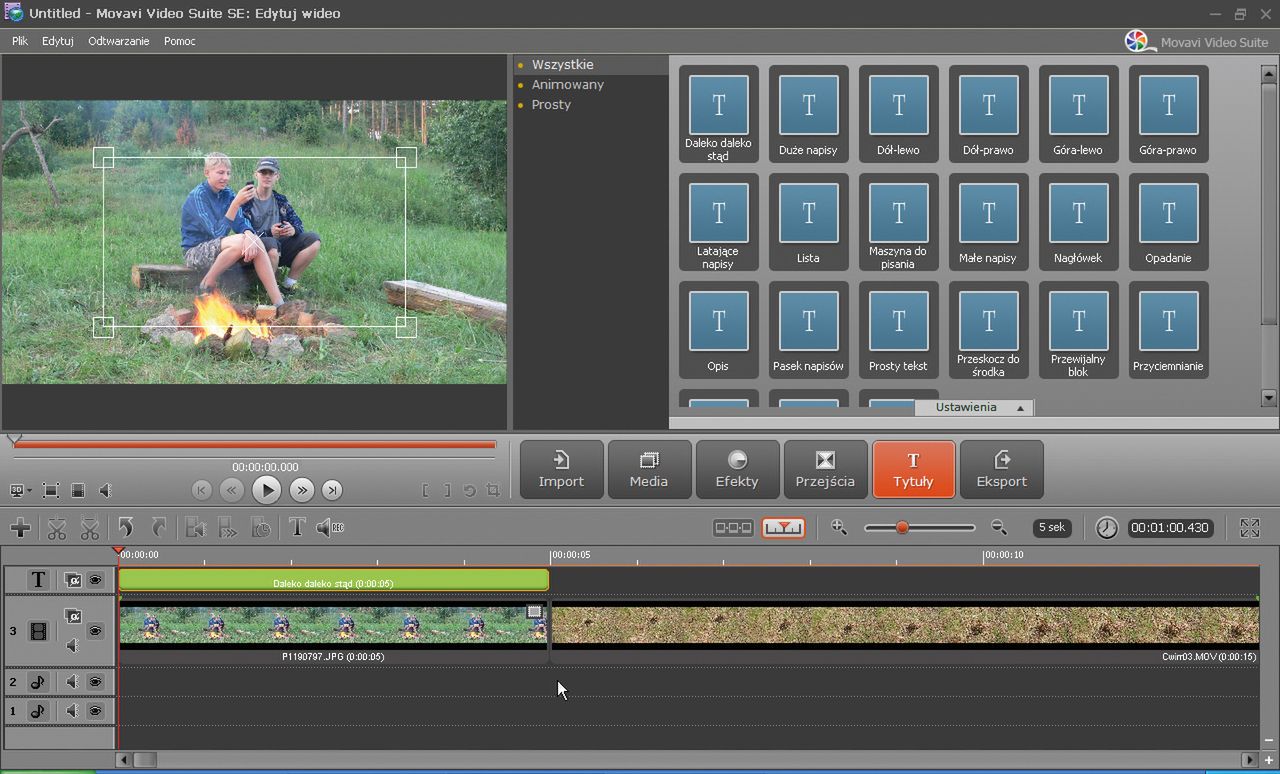
Task: Click the expand timeline arrows icon
Action: pyautogui.click(x=1250, y=528)
